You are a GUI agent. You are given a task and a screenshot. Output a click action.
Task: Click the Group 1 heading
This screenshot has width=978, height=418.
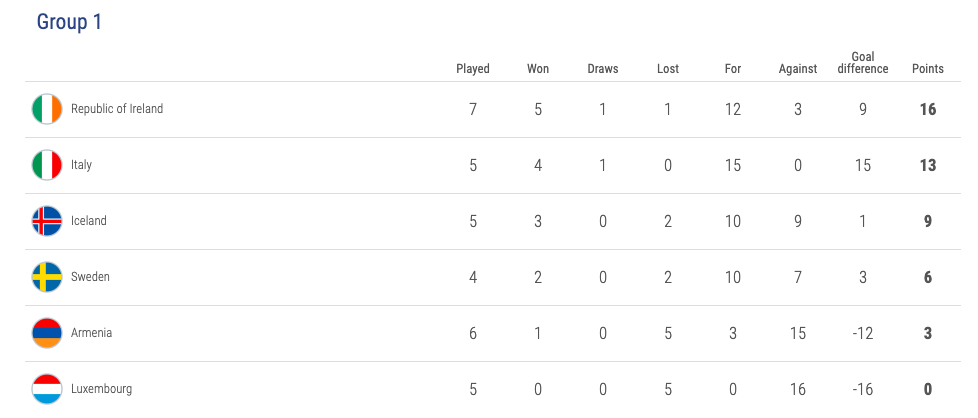69,22
